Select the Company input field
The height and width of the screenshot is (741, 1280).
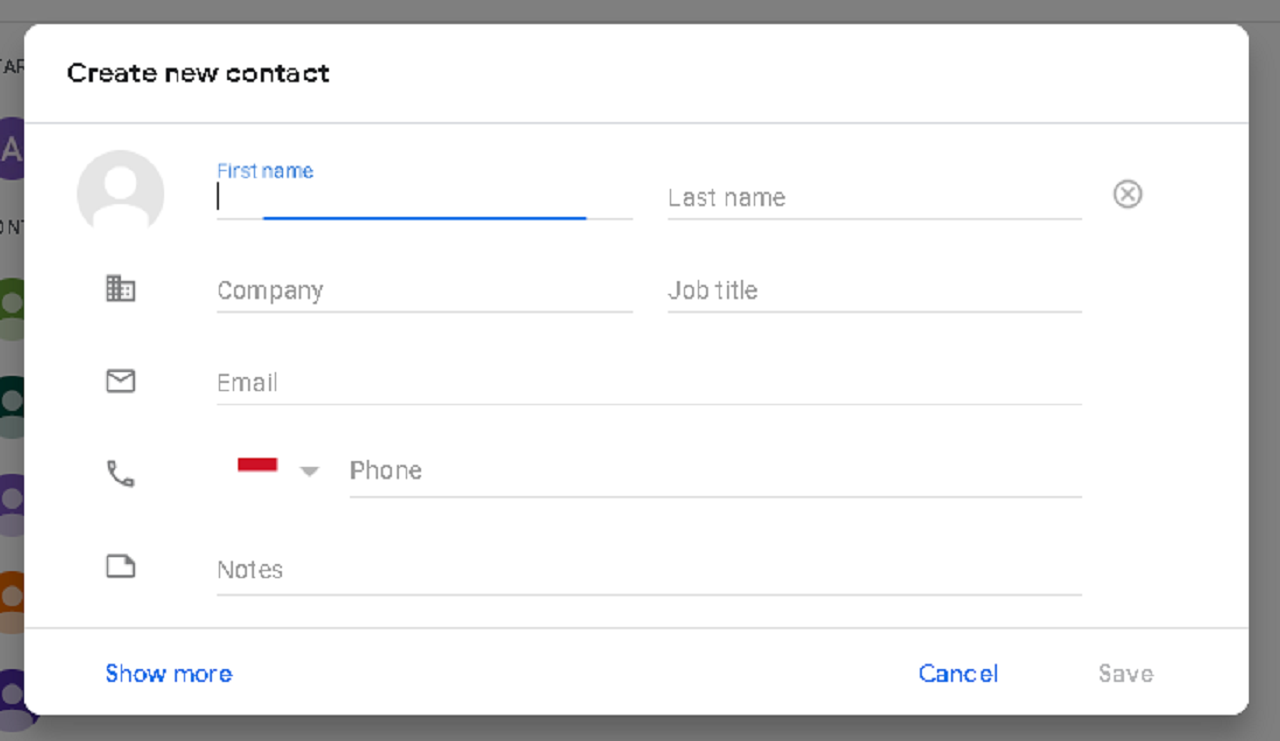424,291
